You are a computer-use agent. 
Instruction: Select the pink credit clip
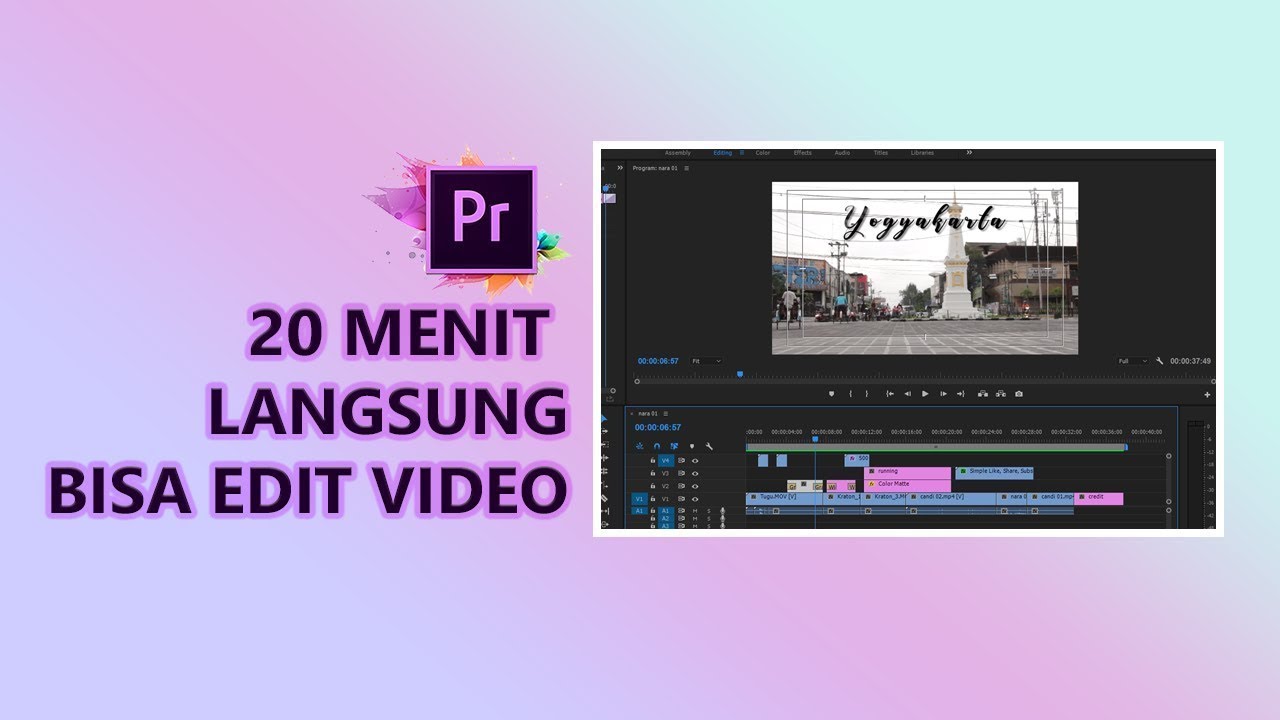[x=1098, y=498]
